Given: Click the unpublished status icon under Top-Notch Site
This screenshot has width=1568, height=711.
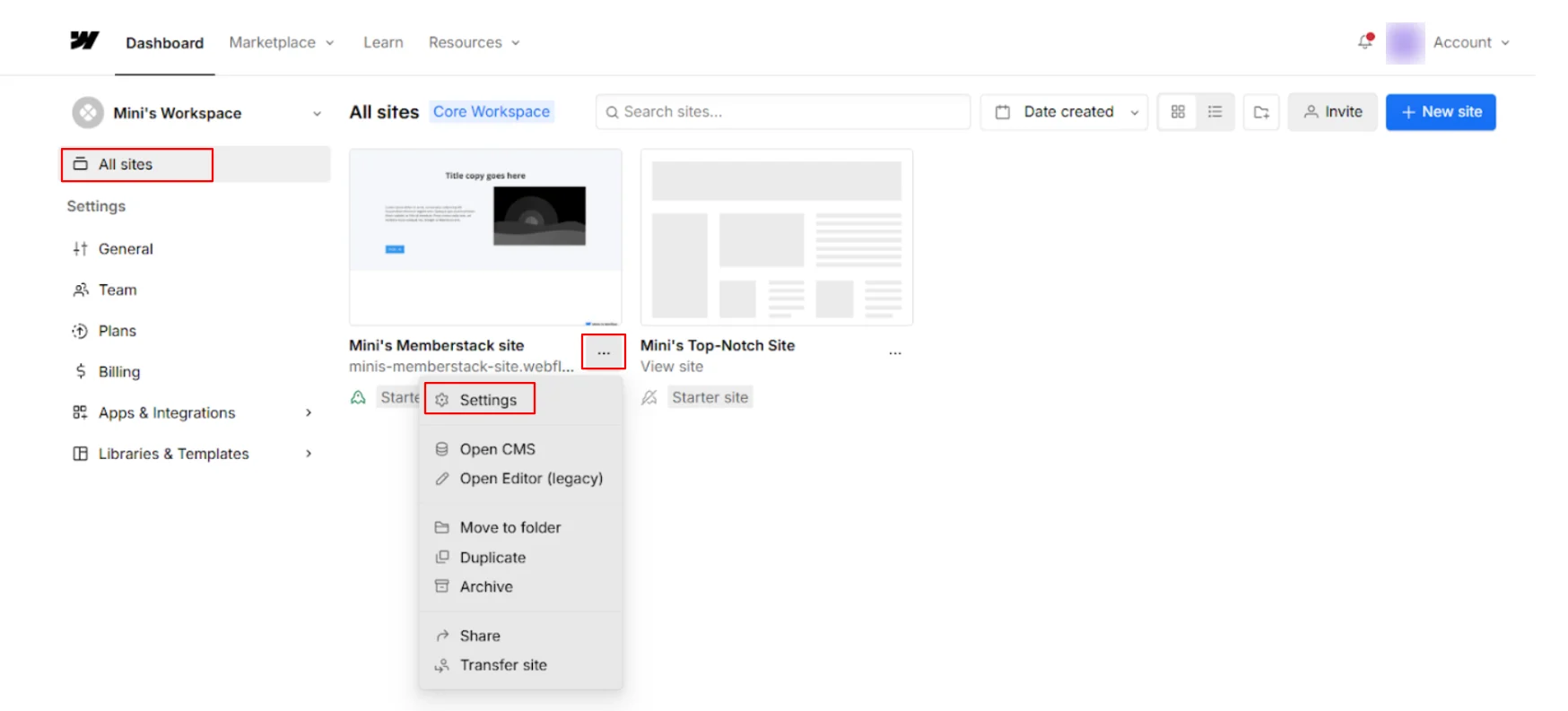Looking at the screenshot, I should [x=649, y=397].
